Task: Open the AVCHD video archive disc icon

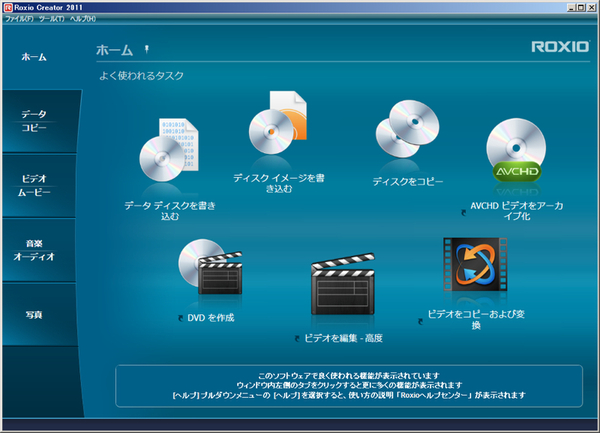Action: (x=516, y=150)
